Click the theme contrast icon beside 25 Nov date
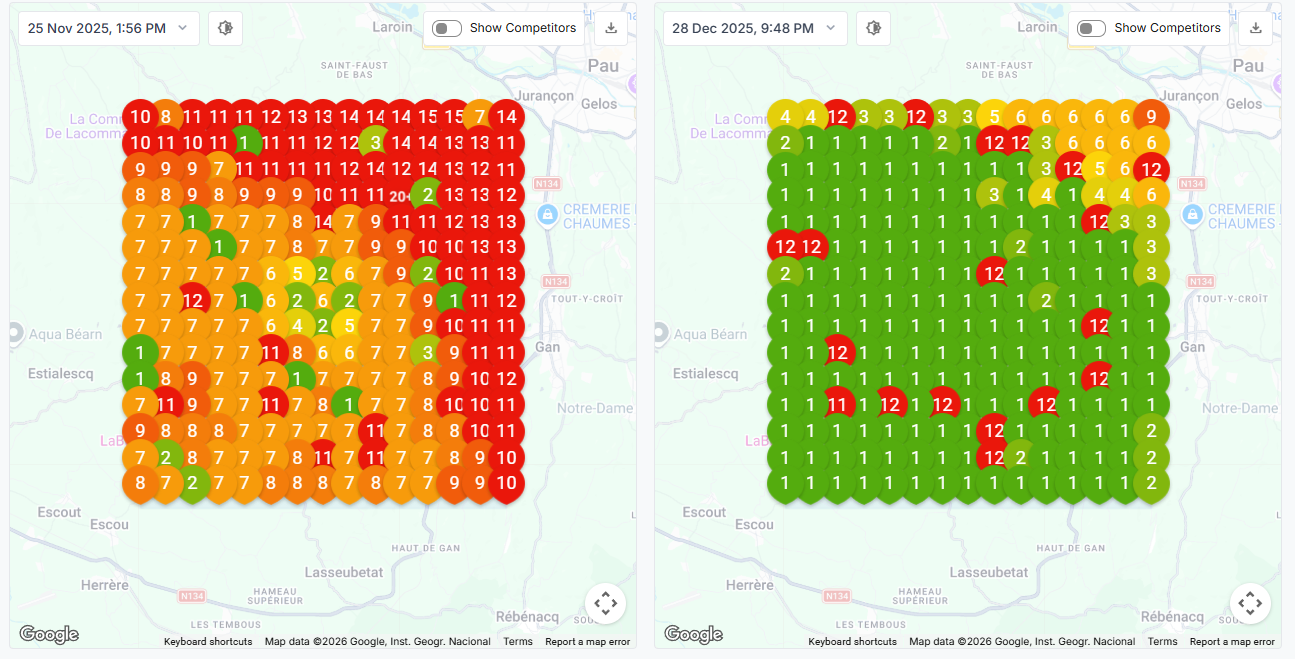 (225, 28)
